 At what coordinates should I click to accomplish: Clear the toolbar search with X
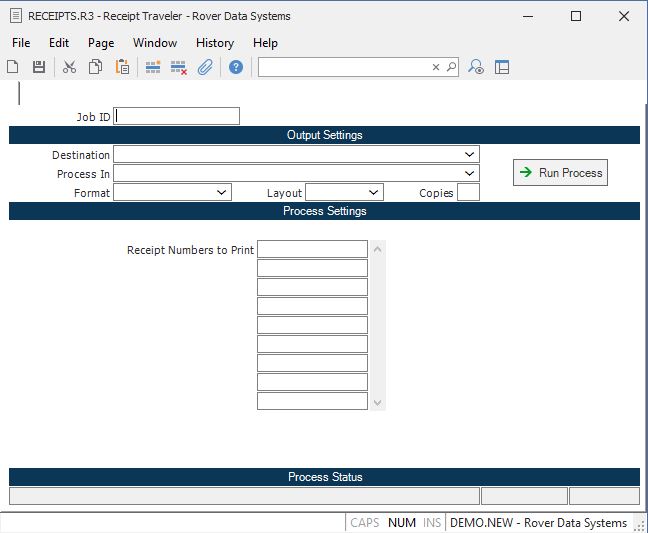(x=436, y=67)
